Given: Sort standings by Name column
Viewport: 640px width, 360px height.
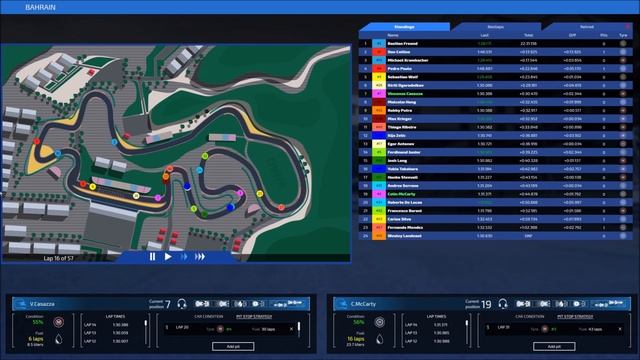Looking at the screenshot, I should (393, 36).
